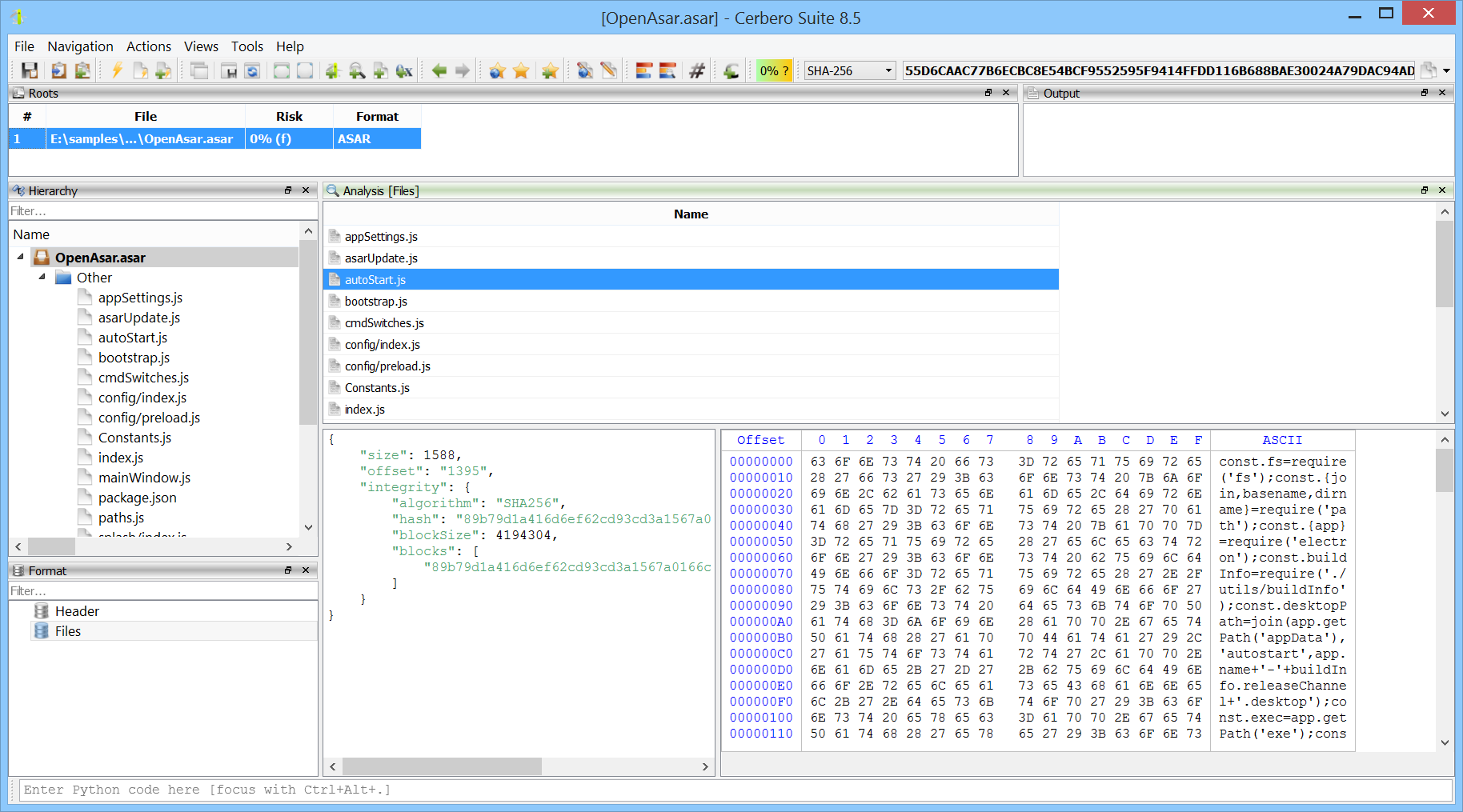
Task: Click the lightning bolt scan icon
Action: (117, 70)
